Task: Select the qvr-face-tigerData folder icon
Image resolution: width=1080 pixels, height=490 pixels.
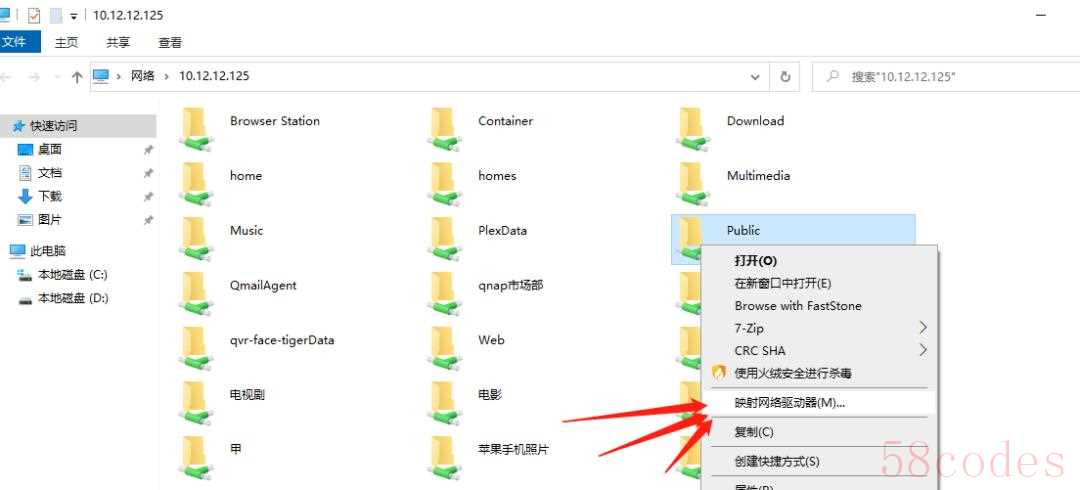Action: tap(196, 349)
